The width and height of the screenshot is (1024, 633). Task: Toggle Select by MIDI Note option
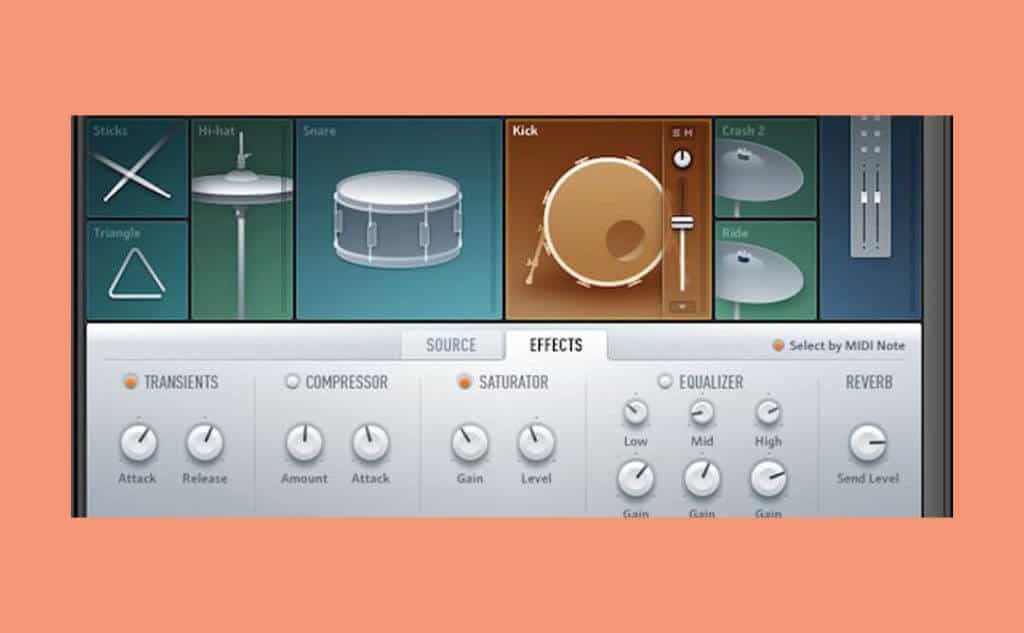(x=778, y=346)
